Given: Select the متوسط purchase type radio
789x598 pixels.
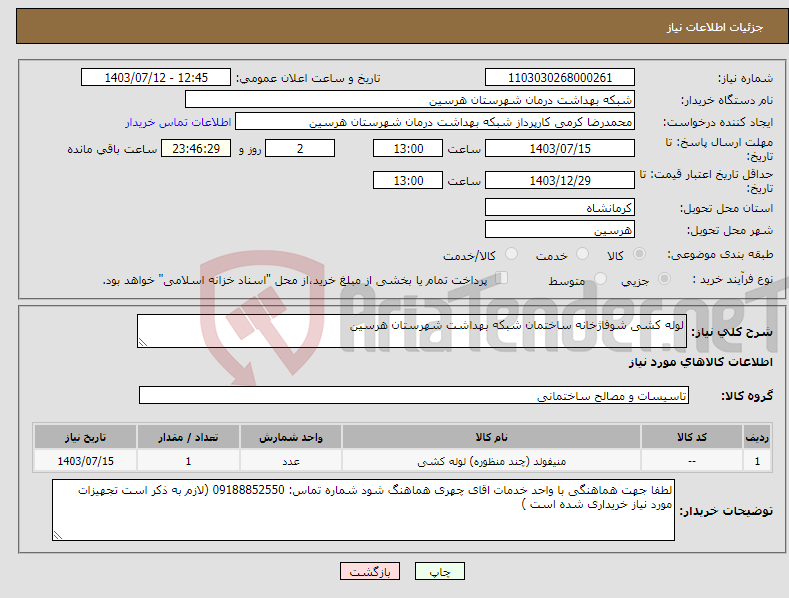Looking at the screenshot, I should point(600,278).
